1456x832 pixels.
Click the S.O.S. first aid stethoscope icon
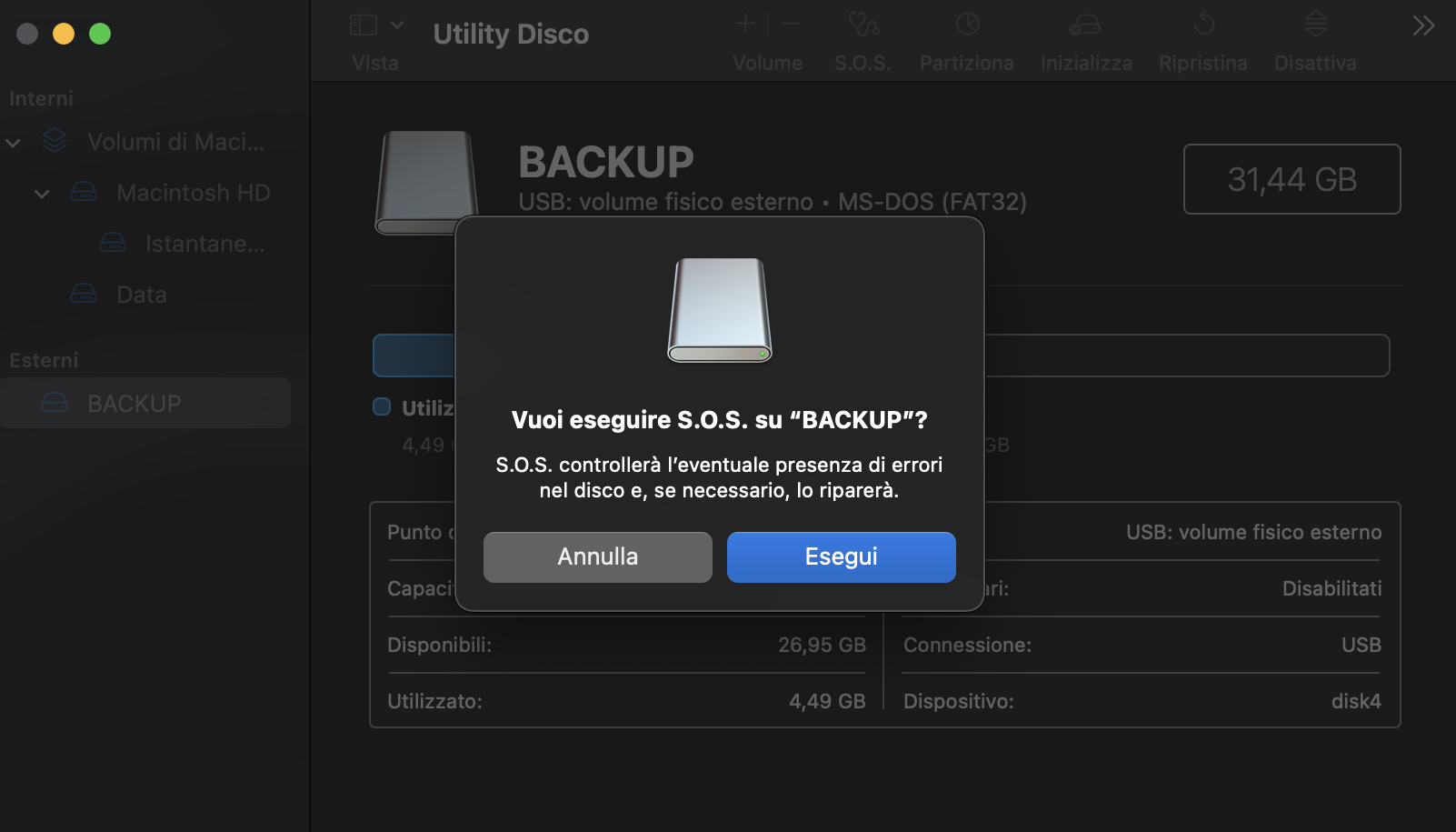(863, 25)
